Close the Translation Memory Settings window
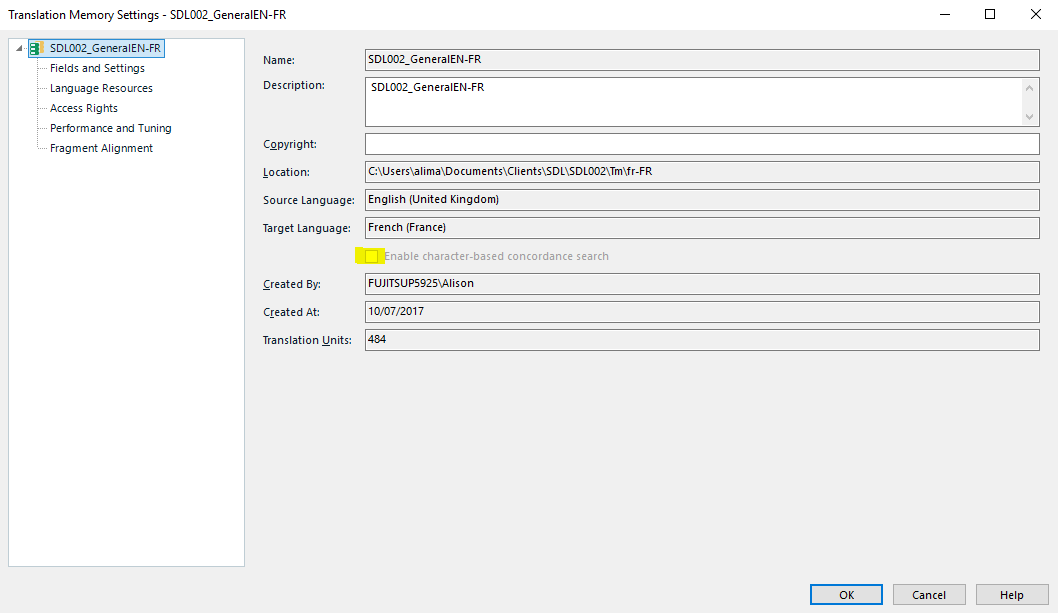1058x613 pixels. [x=1035, y=14]
